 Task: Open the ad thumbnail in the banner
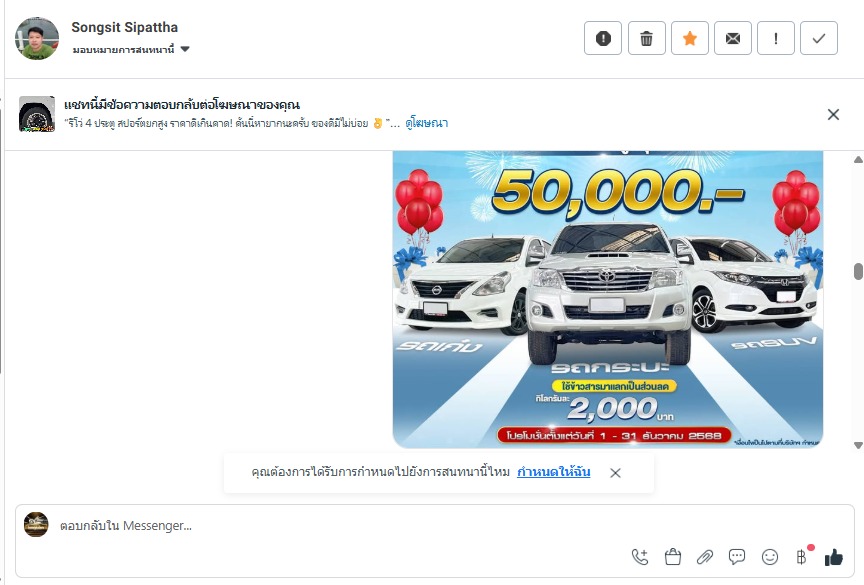(x=37, y=114)
